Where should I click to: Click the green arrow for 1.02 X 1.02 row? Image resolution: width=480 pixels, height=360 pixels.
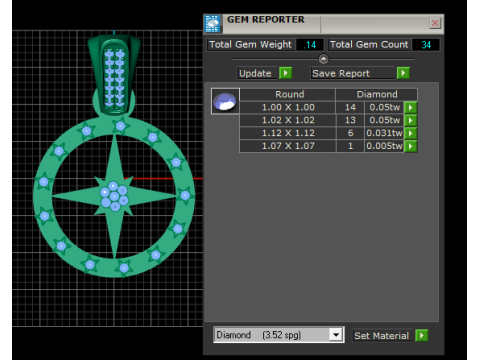(411, 120)
